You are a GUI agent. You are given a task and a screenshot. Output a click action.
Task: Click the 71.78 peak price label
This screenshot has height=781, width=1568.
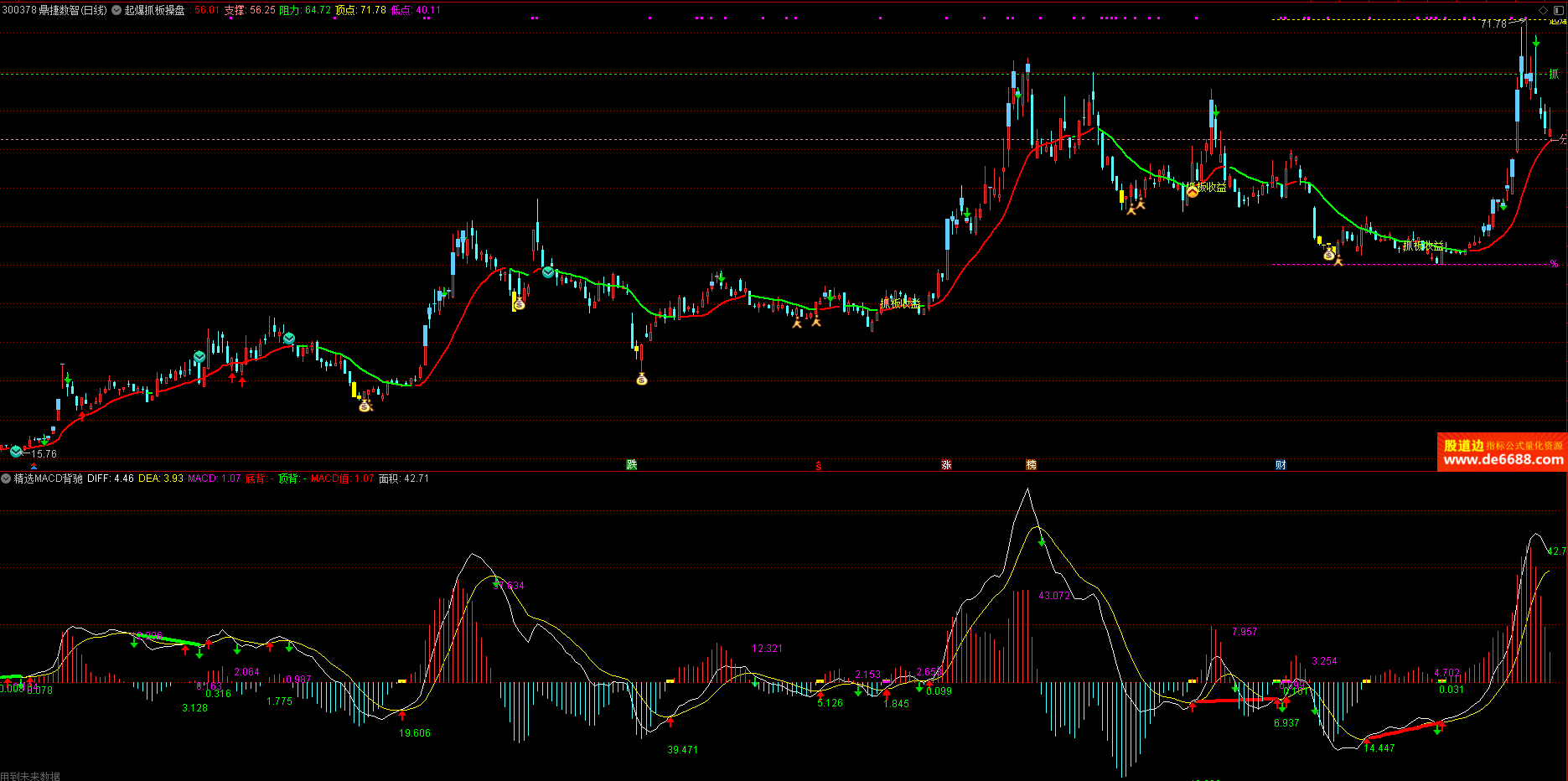click(x=1493, y=23)
